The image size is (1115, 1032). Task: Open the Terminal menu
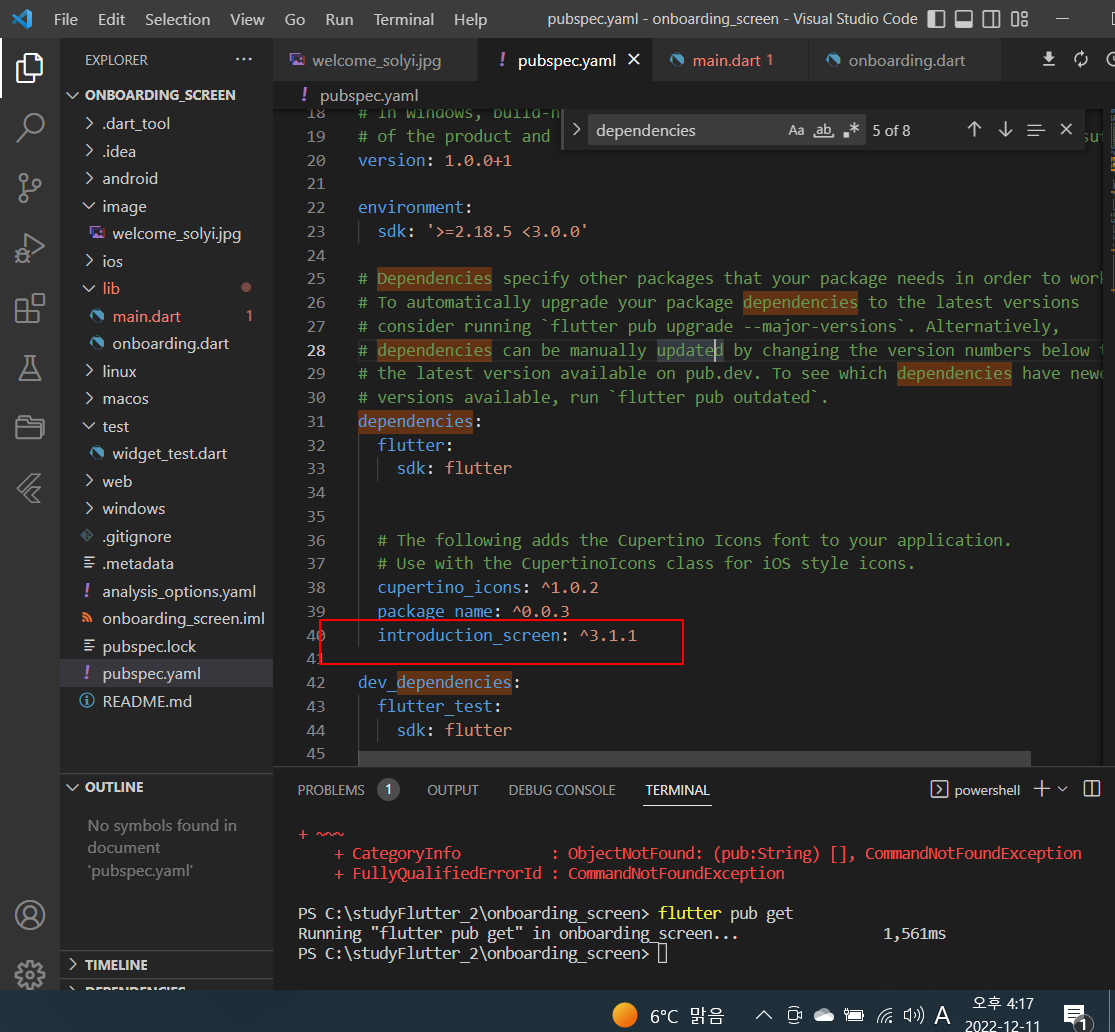pyautogui.click(x=403, y=19)
